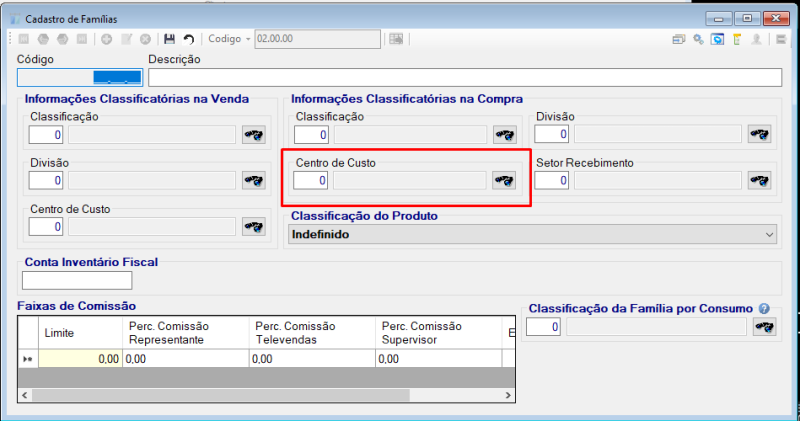Click help icon beside Família por Consumo

point(764,308)
